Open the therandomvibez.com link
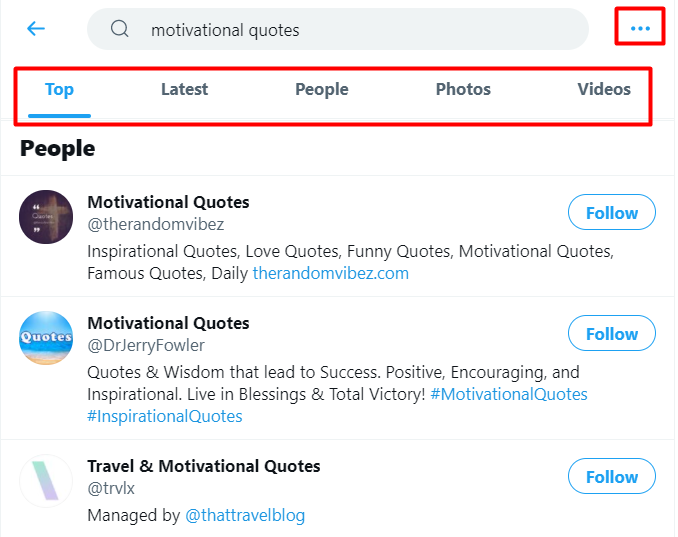Viewport: 678px width, 537px height. pyautogui.click(x=330, y=273)
